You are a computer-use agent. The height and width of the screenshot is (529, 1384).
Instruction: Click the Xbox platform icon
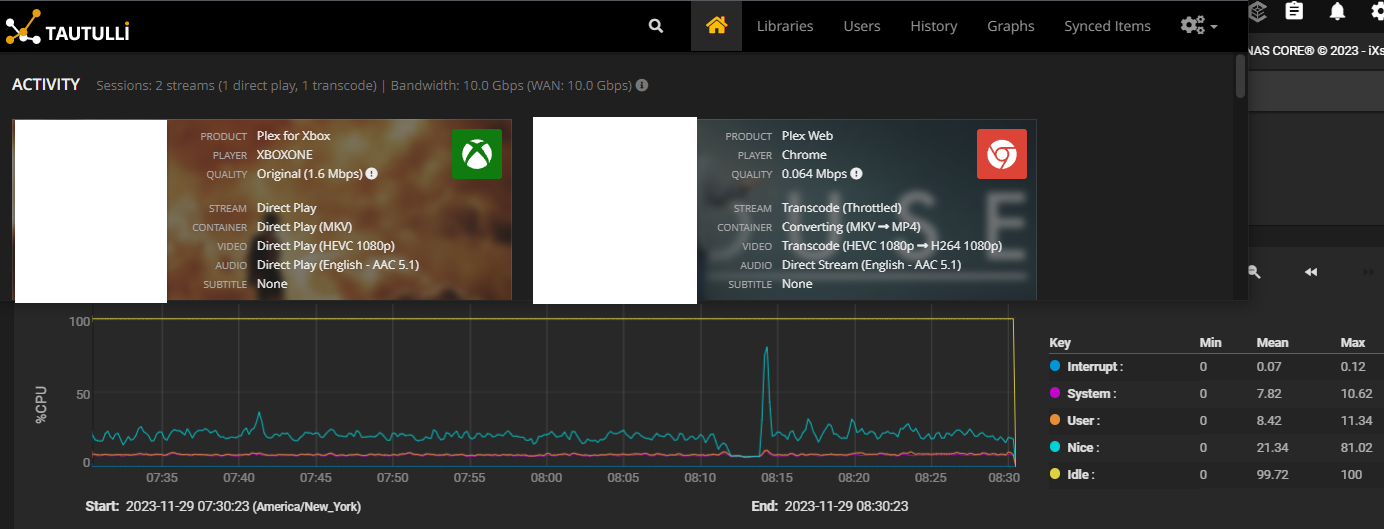tap(476, 155)
